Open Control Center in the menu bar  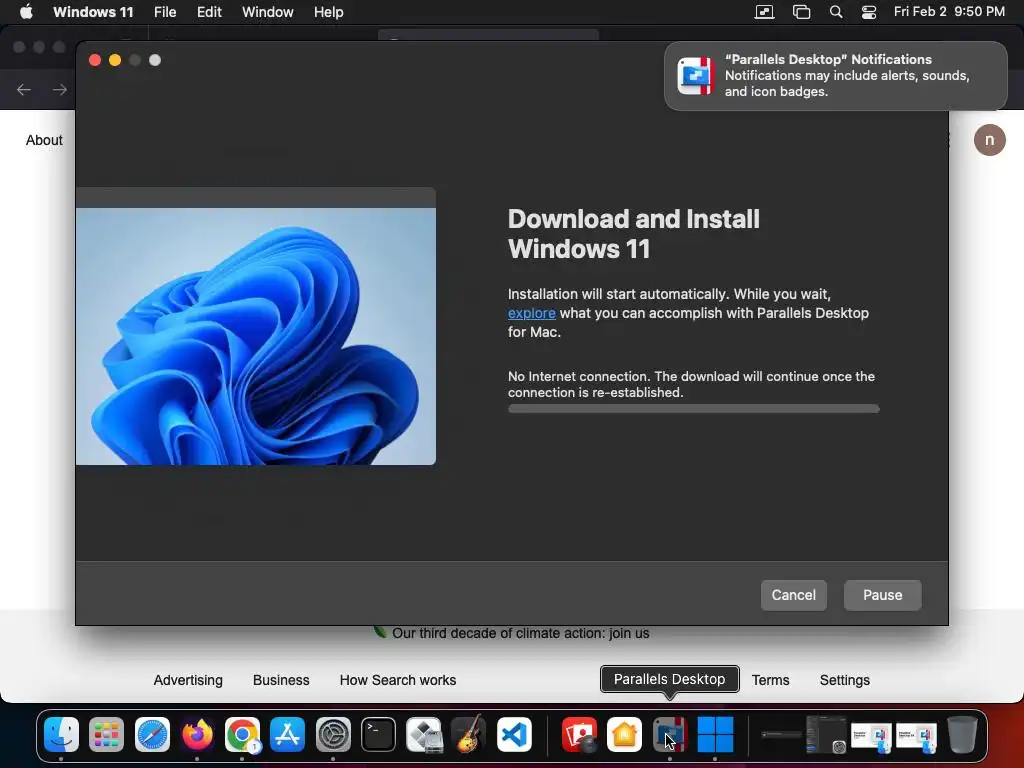[x=869, y=12]
